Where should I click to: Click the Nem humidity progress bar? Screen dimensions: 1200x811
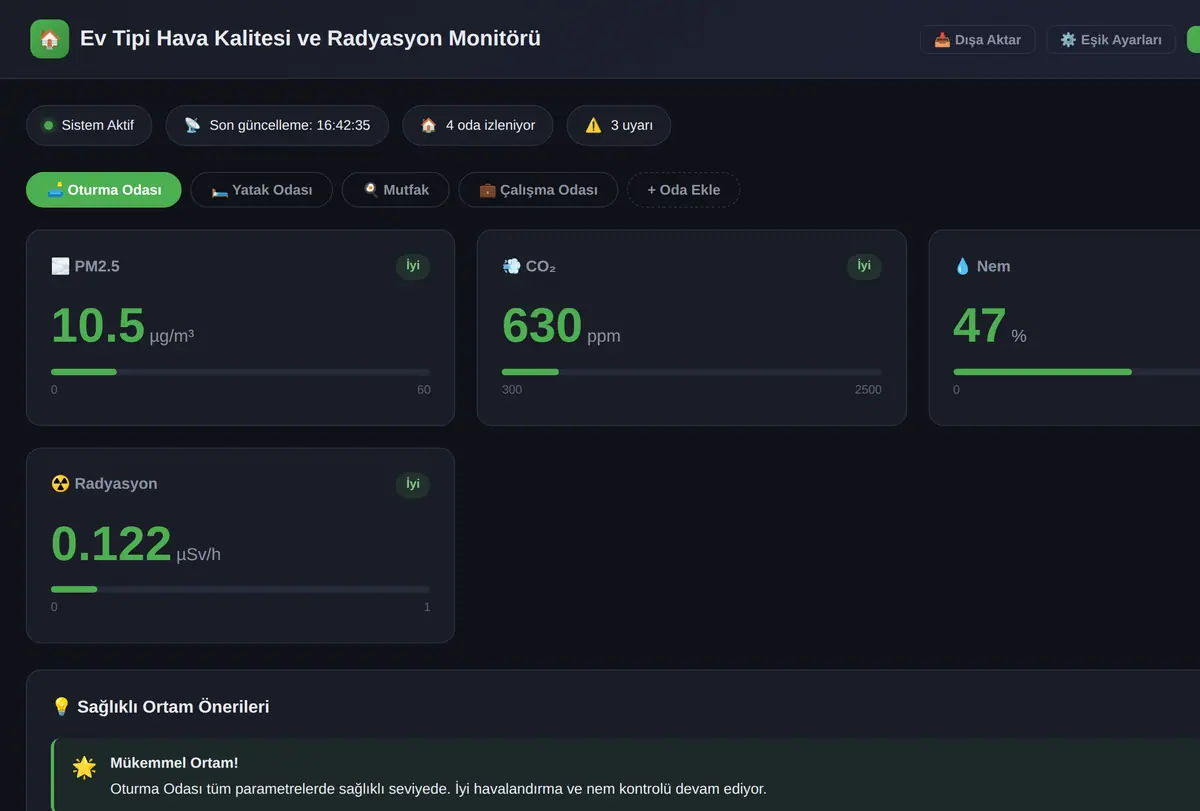click(1076, 372)
